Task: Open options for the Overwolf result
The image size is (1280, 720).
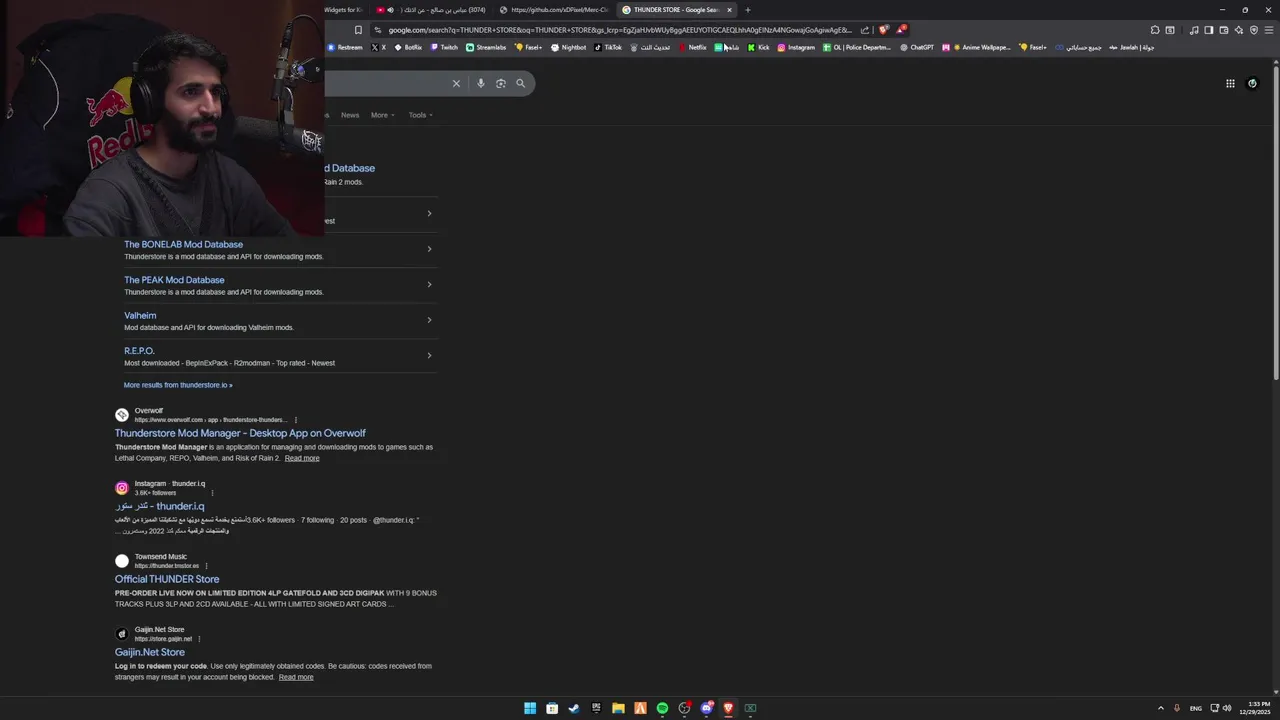Action: tap(295, 420)
